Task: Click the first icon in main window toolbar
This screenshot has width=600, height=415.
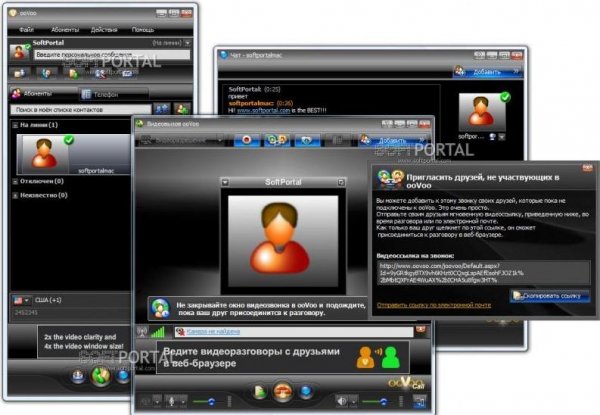Action: 20,73
